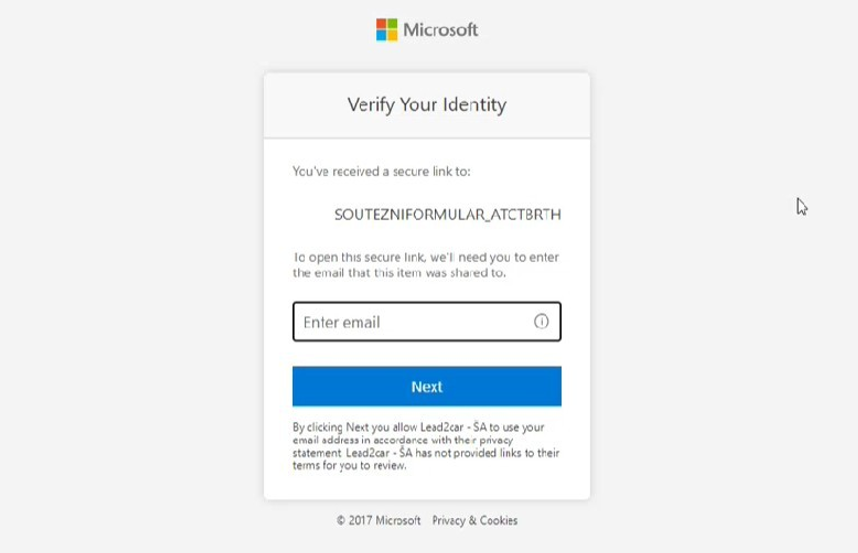Click the Verify Your Identity heading

tap(426, 104)
